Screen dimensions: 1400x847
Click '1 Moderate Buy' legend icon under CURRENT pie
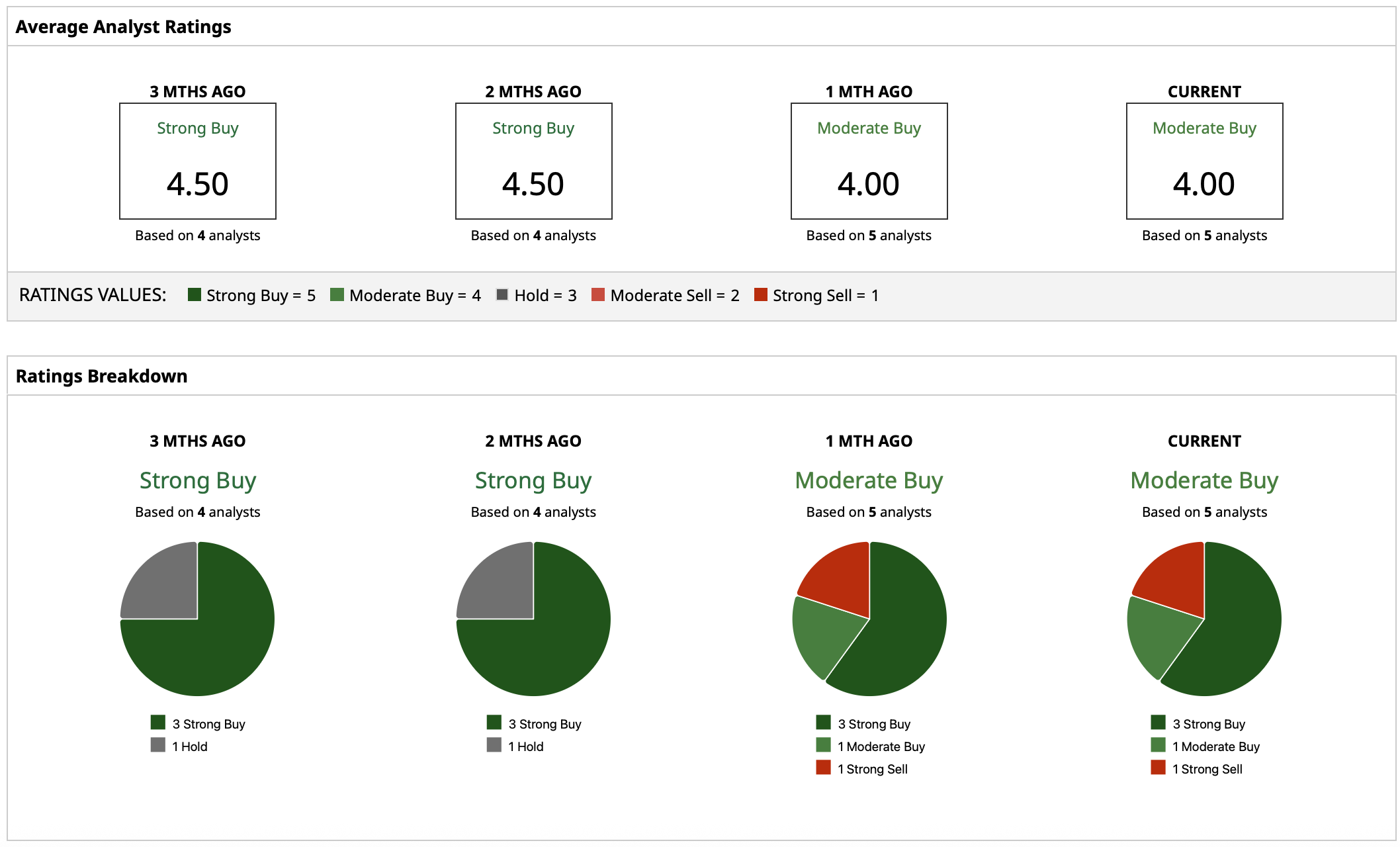[1158, 745]
